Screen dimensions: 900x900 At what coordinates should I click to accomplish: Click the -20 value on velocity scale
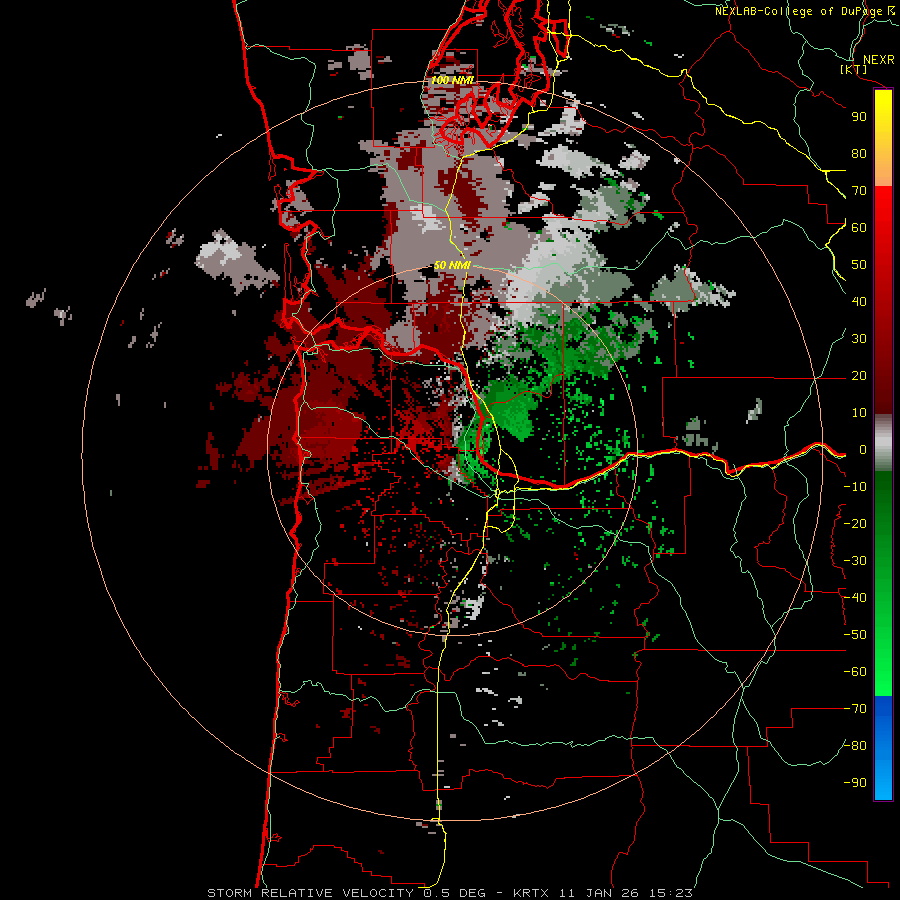[x=855, y=524]
